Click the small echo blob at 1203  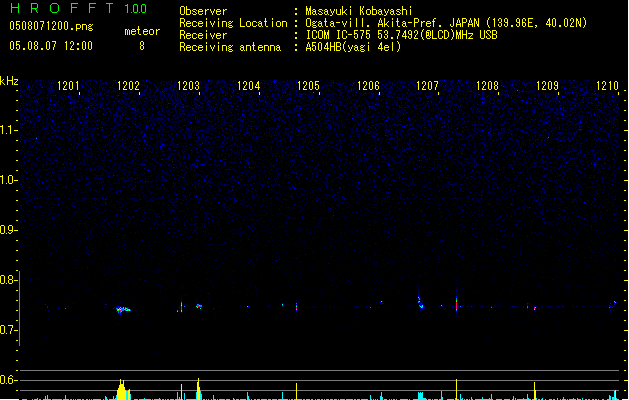199,306
